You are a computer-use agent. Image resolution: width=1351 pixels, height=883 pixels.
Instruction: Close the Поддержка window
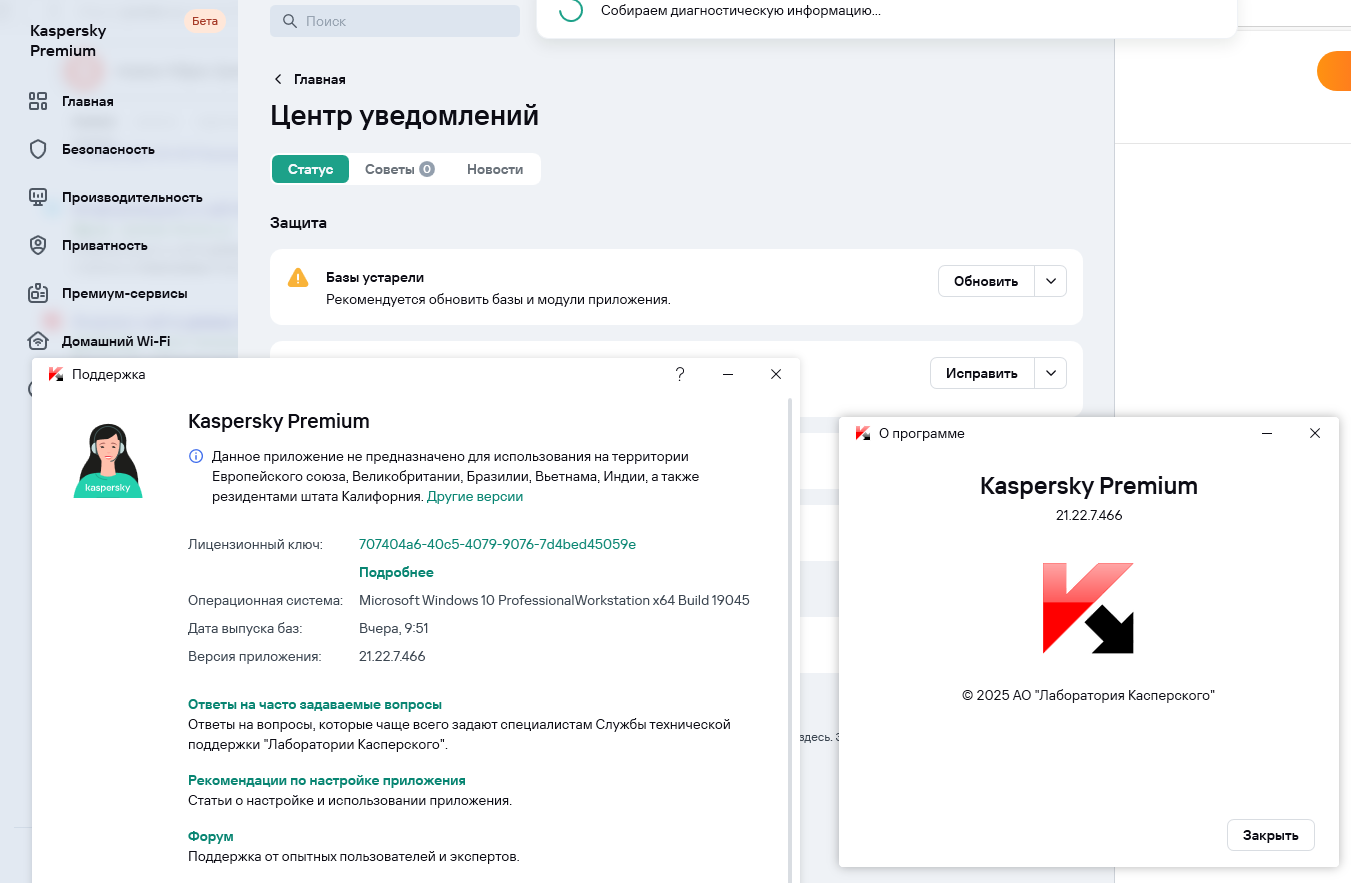[x=776, y=374]
